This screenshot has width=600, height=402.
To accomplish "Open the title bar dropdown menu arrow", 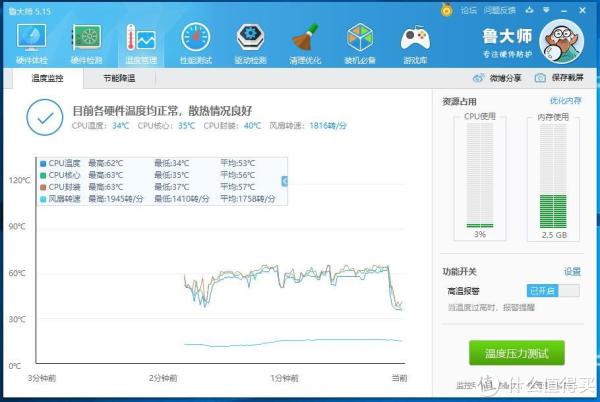I will pos(546,10).
